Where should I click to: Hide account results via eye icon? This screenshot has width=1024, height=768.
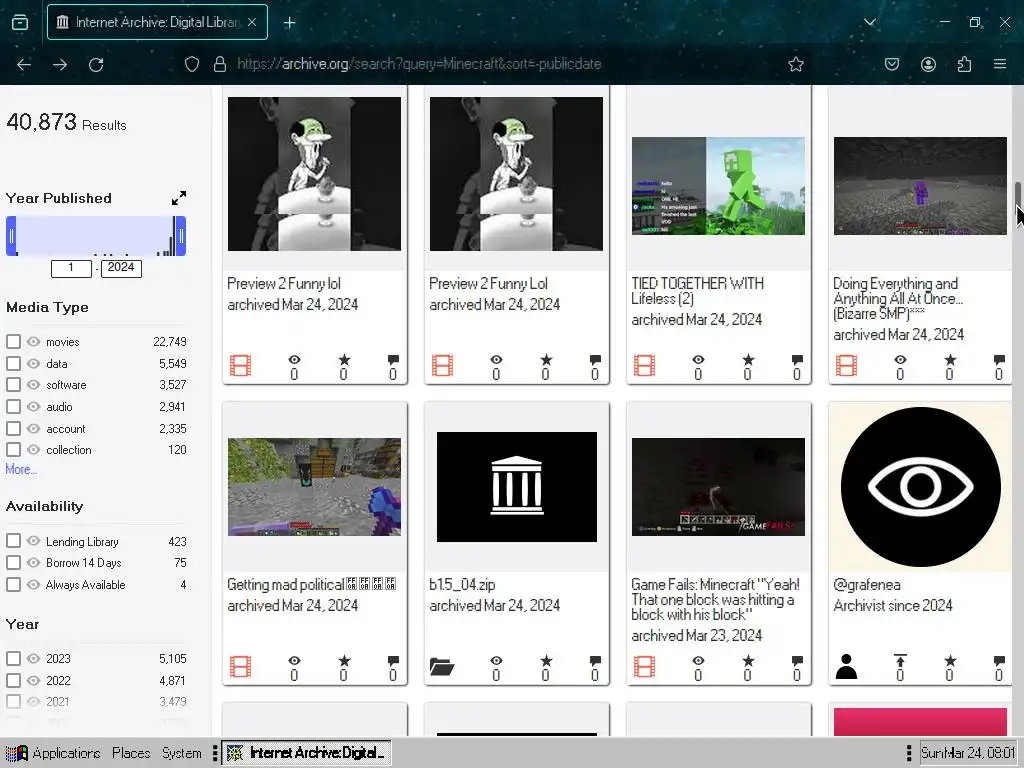(x=33, y=428)
